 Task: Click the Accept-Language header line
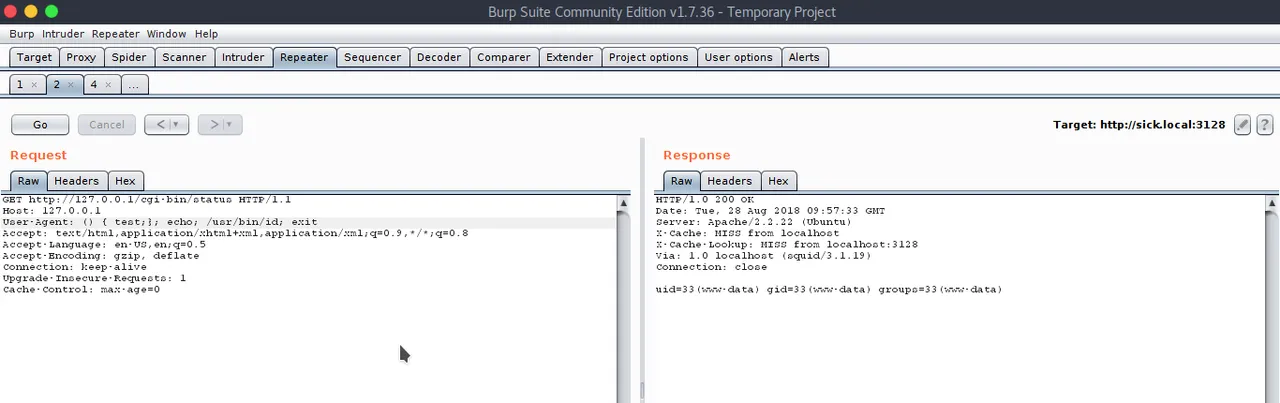(104, 244)
